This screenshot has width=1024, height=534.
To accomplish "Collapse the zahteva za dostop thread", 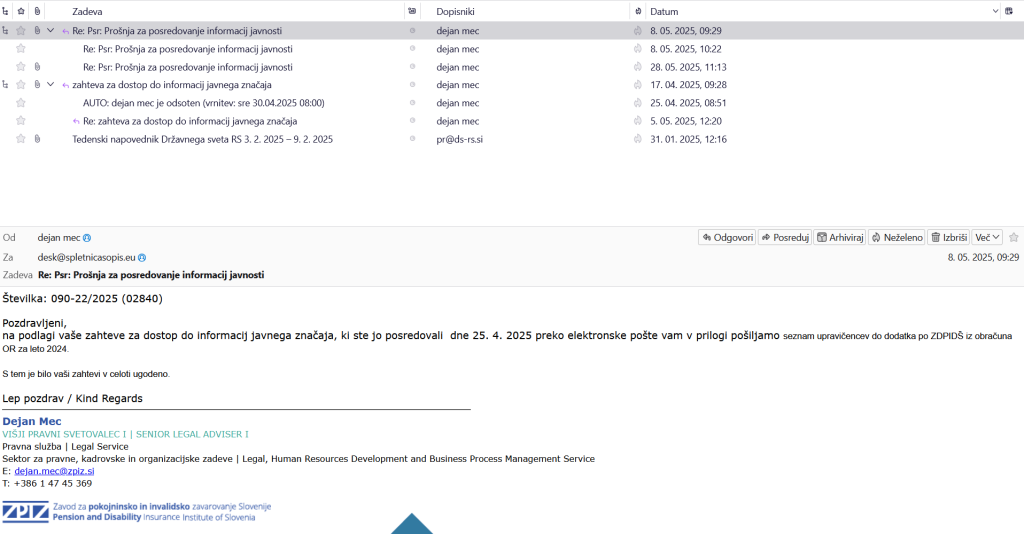I will 50,85.
